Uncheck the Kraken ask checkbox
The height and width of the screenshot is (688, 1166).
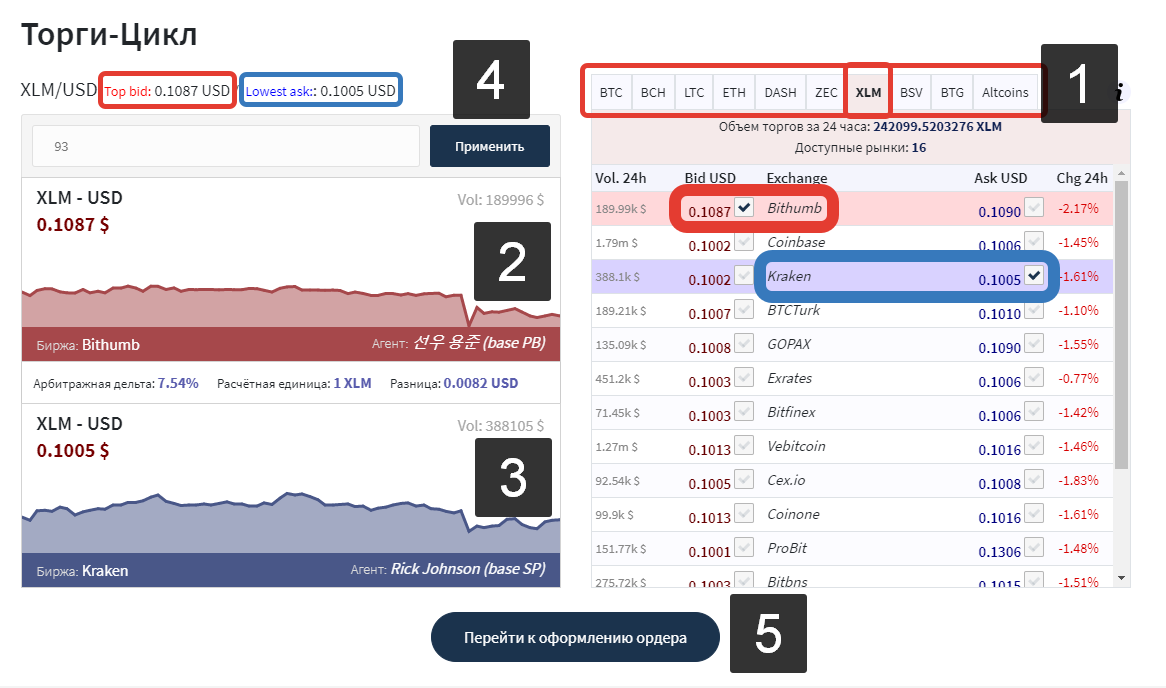pos(1034,275)
